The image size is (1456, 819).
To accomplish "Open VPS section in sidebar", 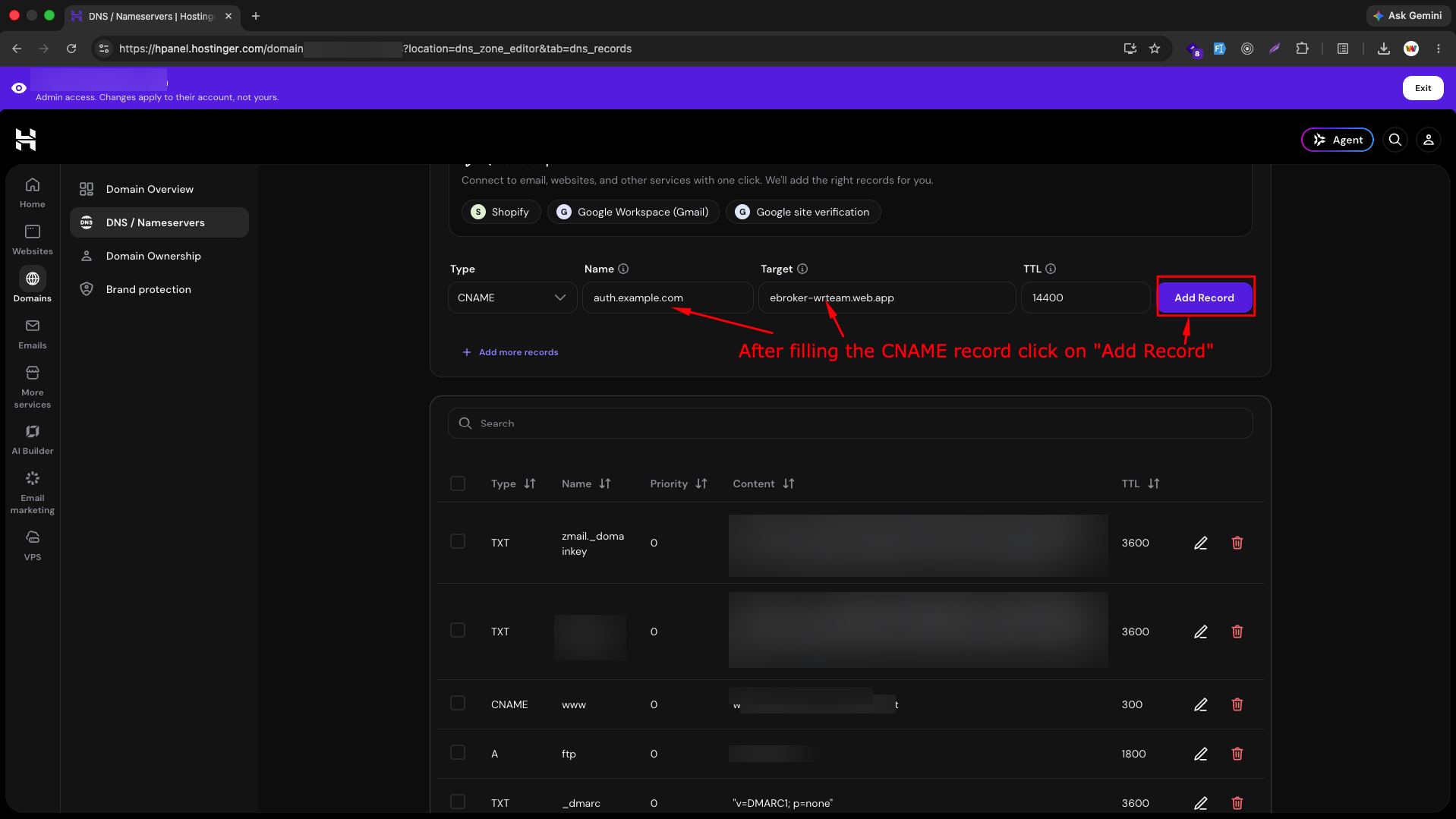I will (33, 545).
